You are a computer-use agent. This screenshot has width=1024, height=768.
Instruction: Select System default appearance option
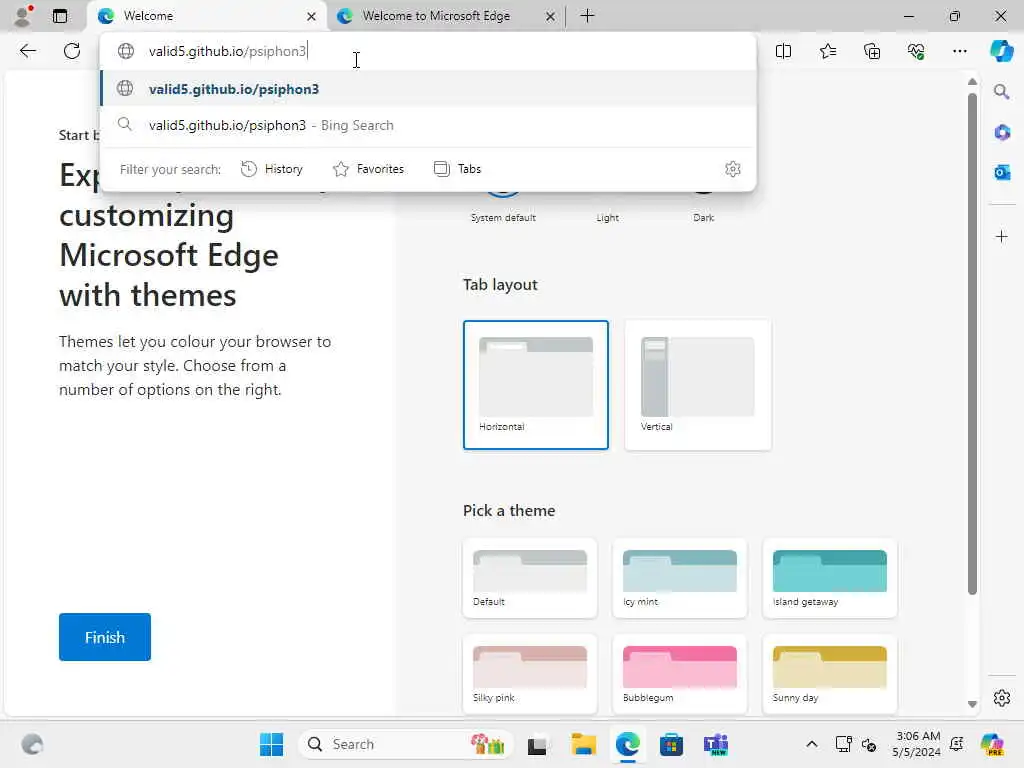(x=503, y=217)
